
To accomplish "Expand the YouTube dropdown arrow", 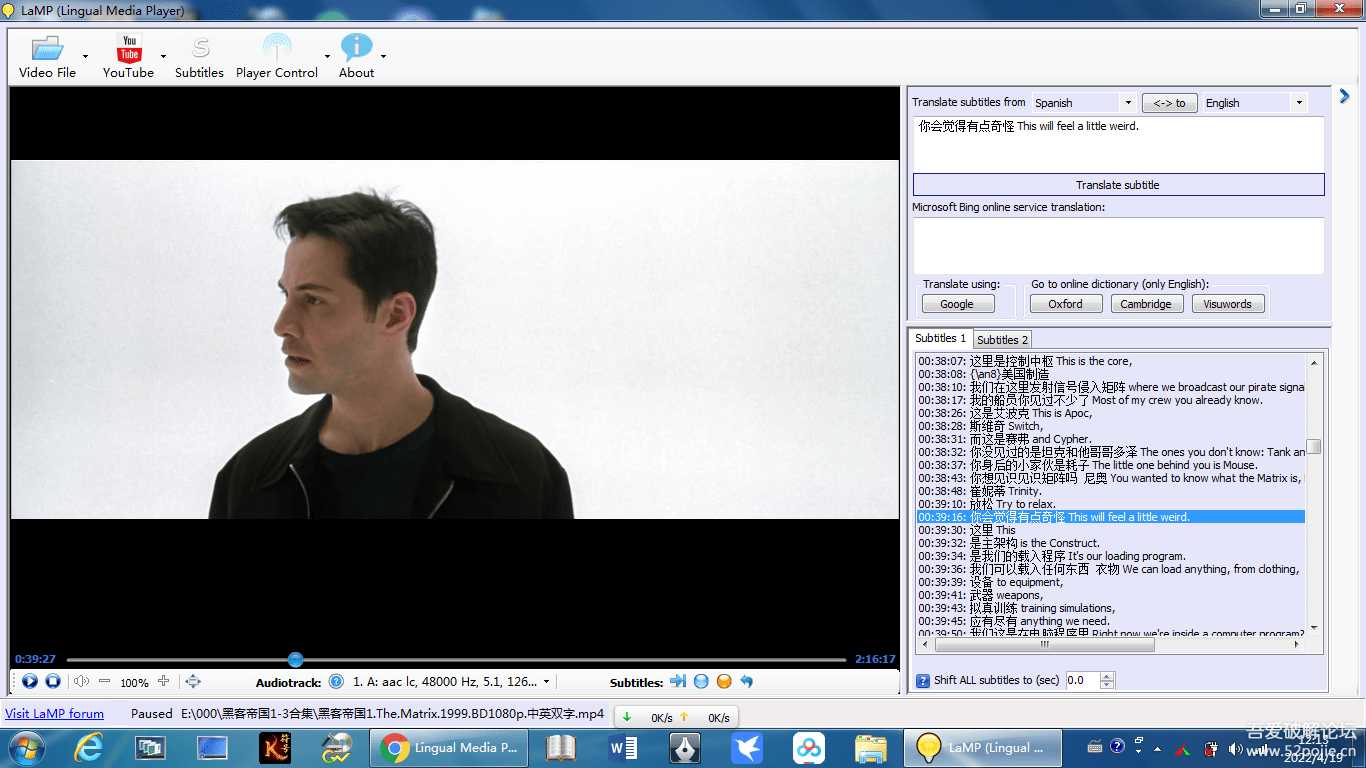I will pos(163,57).
